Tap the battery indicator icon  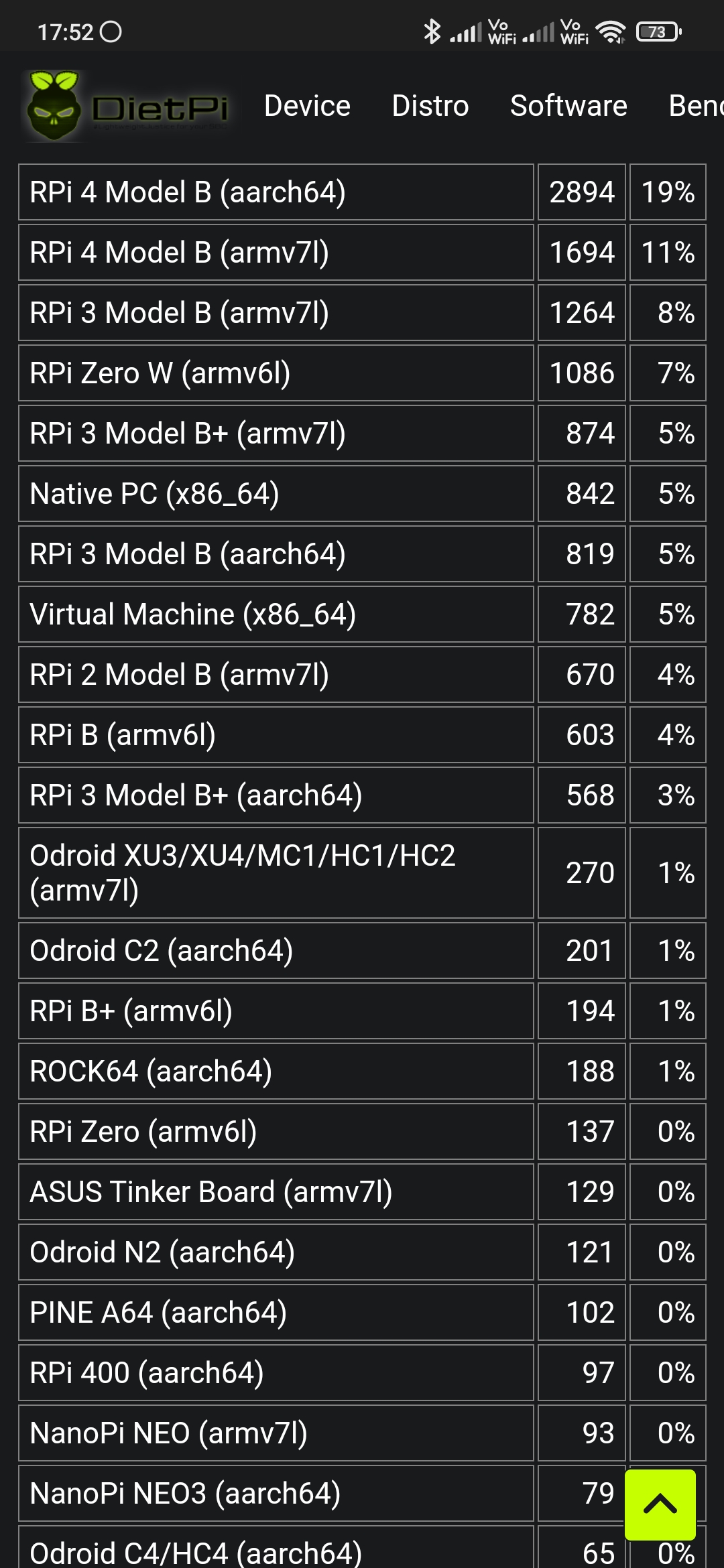coord(659,31)
